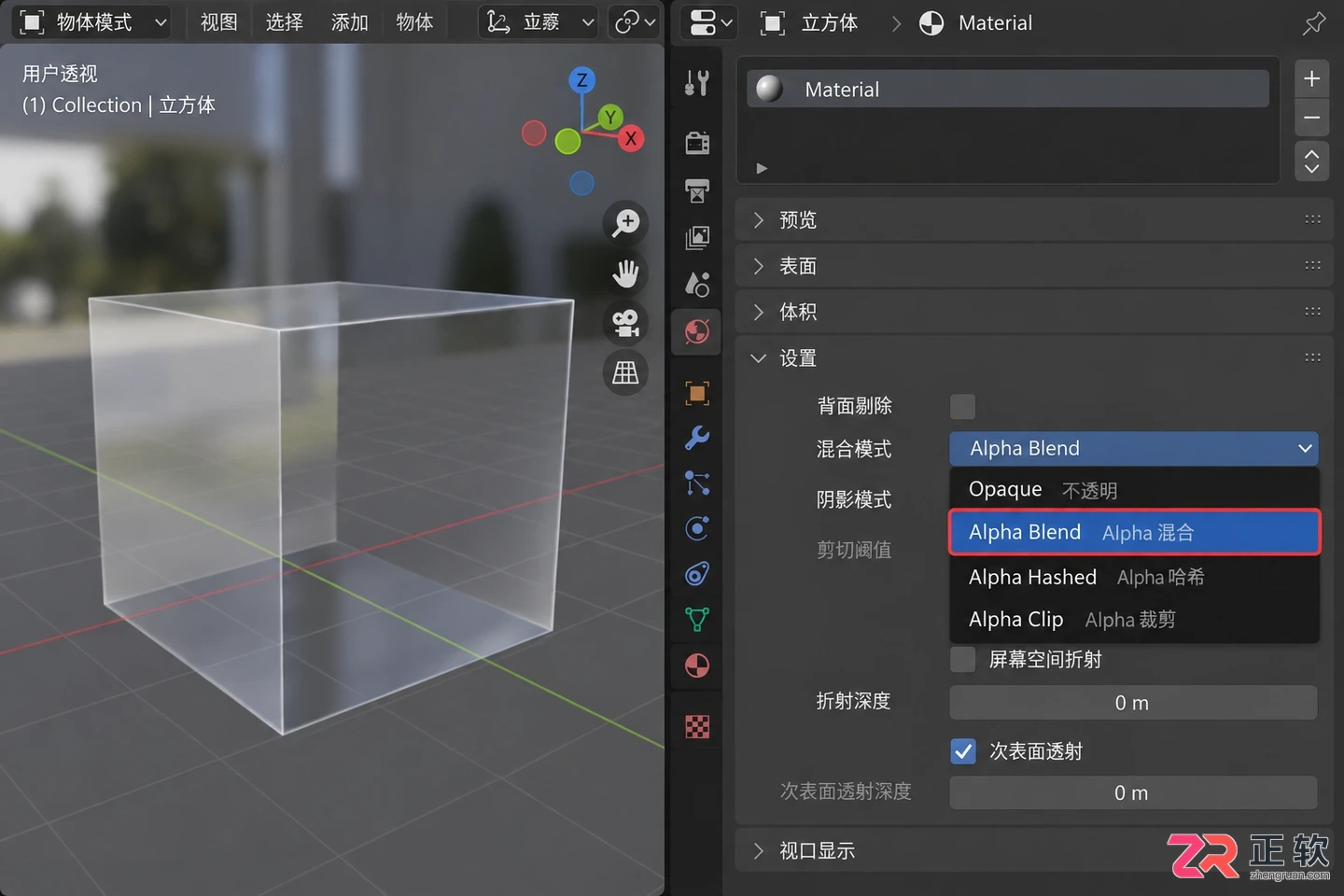Click the viewport pan hand icon
The image size is (1344, 896).
click(625, 273)
